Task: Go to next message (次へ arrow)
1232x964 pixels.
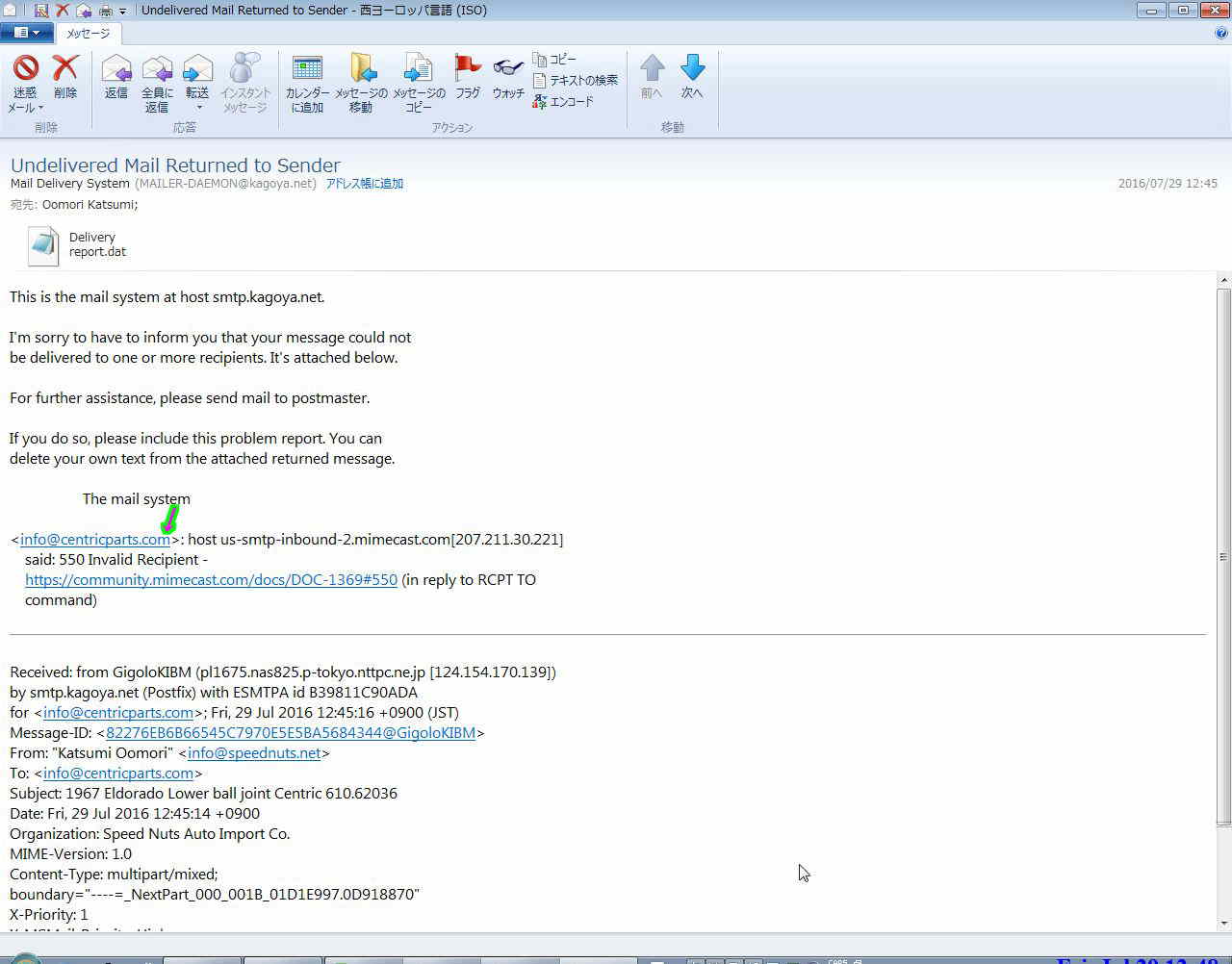Action: 692,77
